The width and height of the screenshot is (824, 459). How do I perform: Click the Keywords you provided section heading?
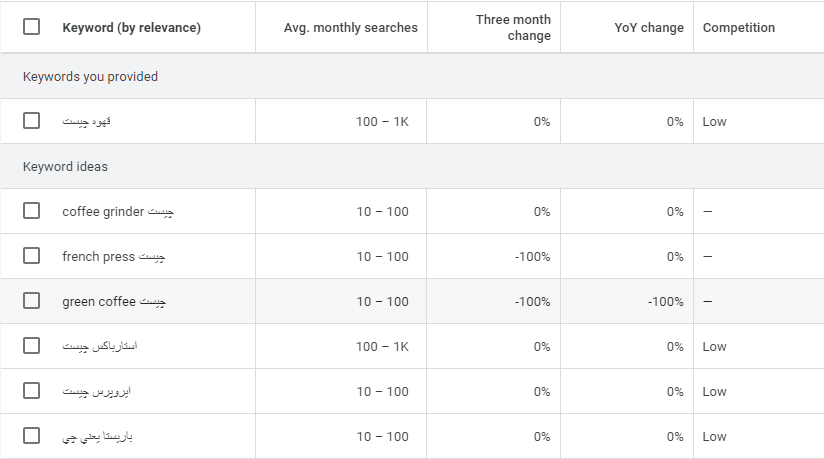click(90, 77)
